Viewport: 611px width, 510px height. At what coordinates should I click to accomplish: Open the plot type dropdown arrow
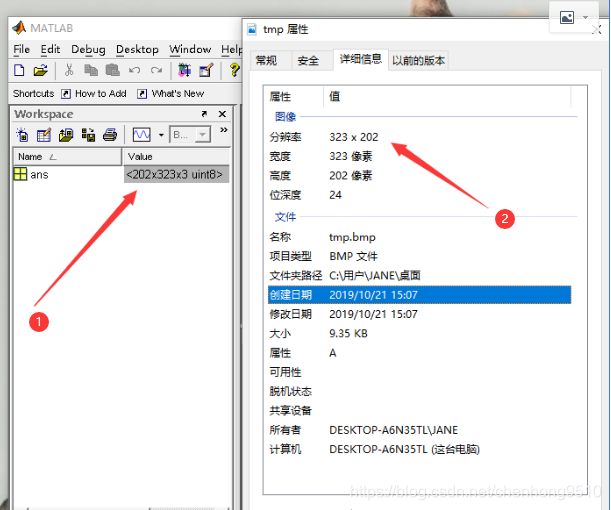[161, 135]
